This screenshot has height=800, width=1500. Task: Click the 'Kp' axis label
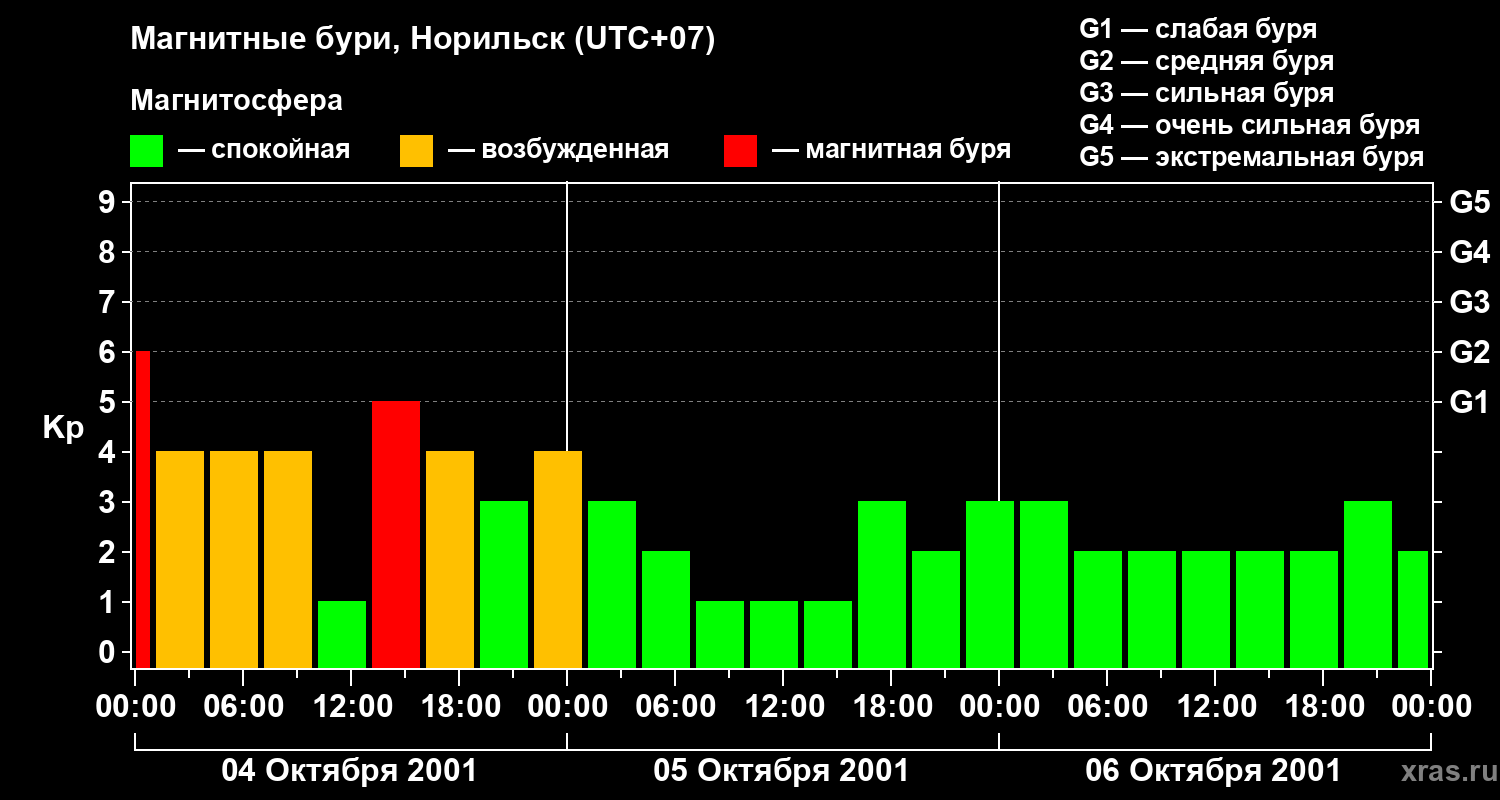(x=63, y=428)
